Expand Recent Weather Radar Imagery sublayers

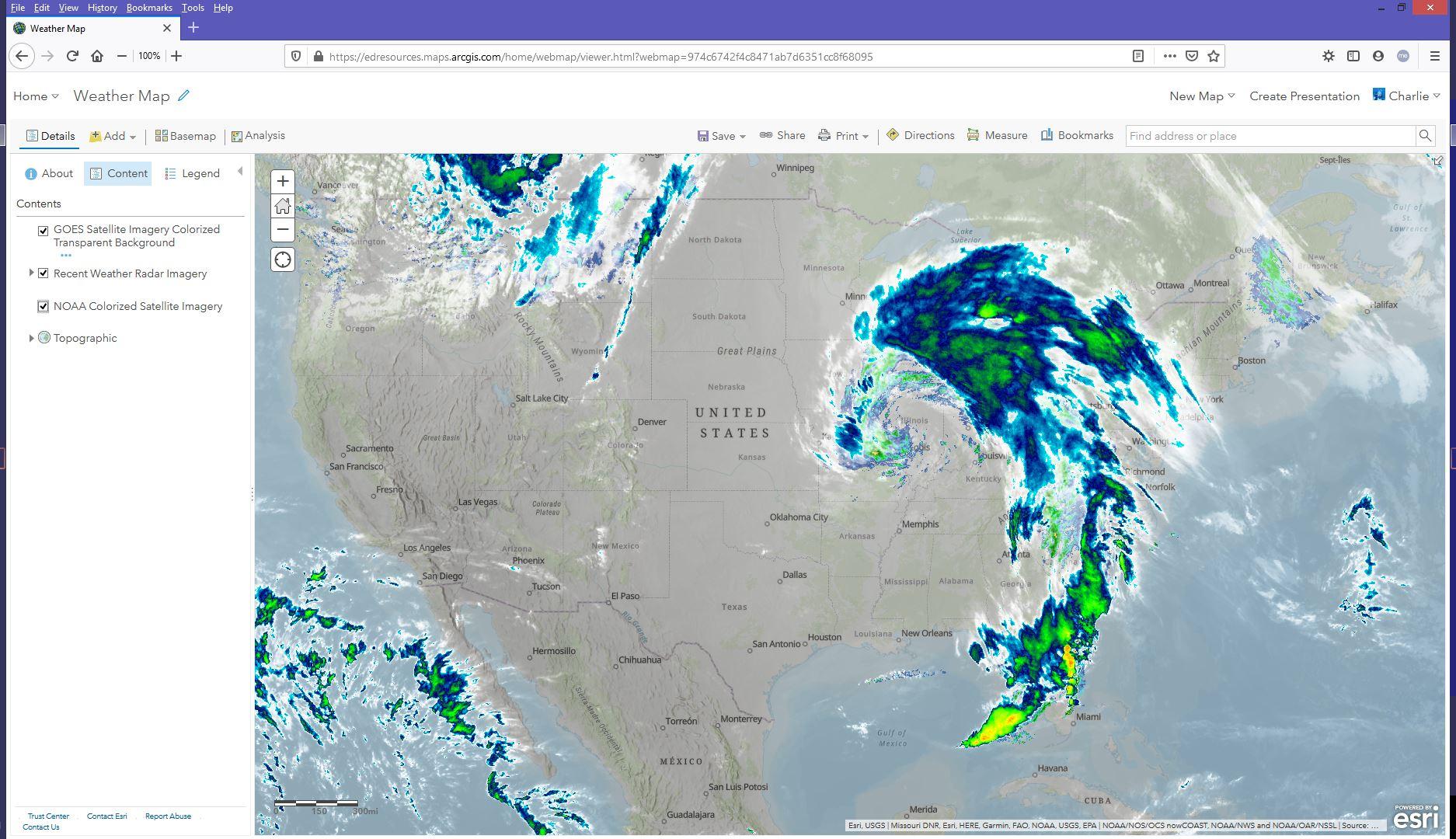click(x=31, y=273)
